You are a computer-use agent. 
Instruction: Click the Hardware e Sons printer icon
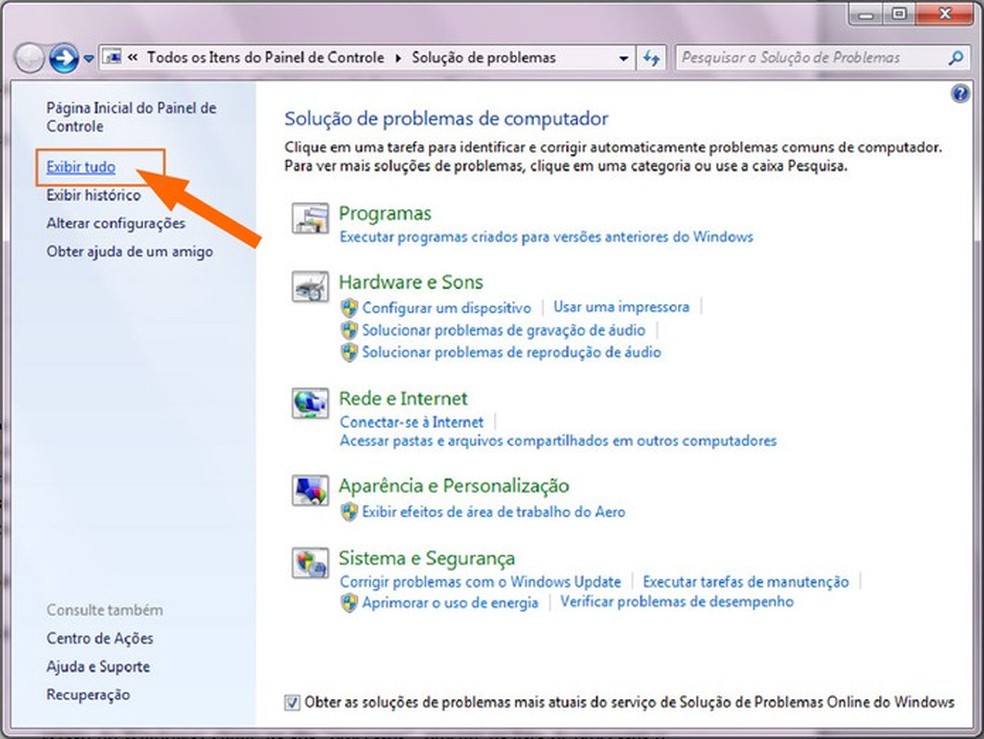coord(310,287)
